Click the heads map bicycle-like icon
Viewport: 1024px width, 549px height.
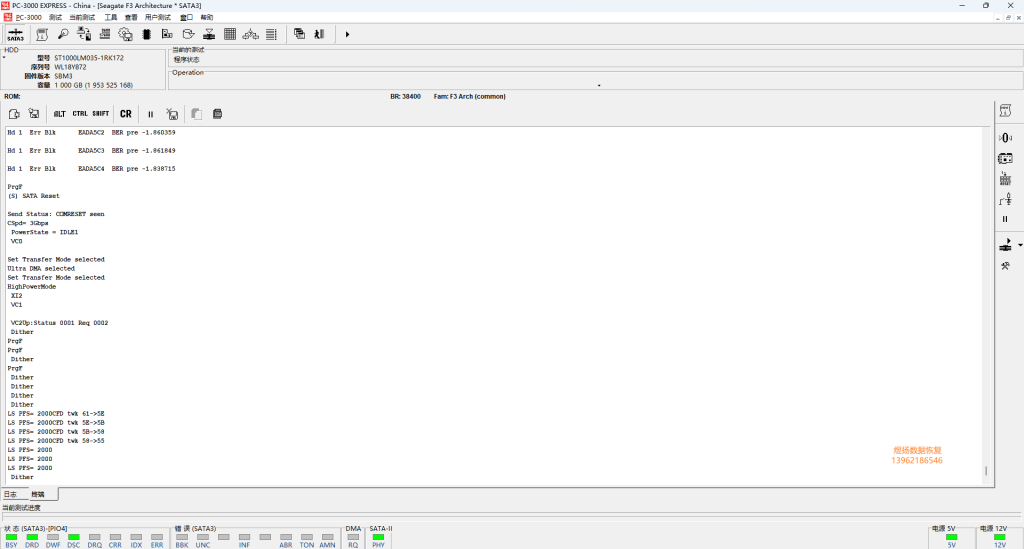251,35
